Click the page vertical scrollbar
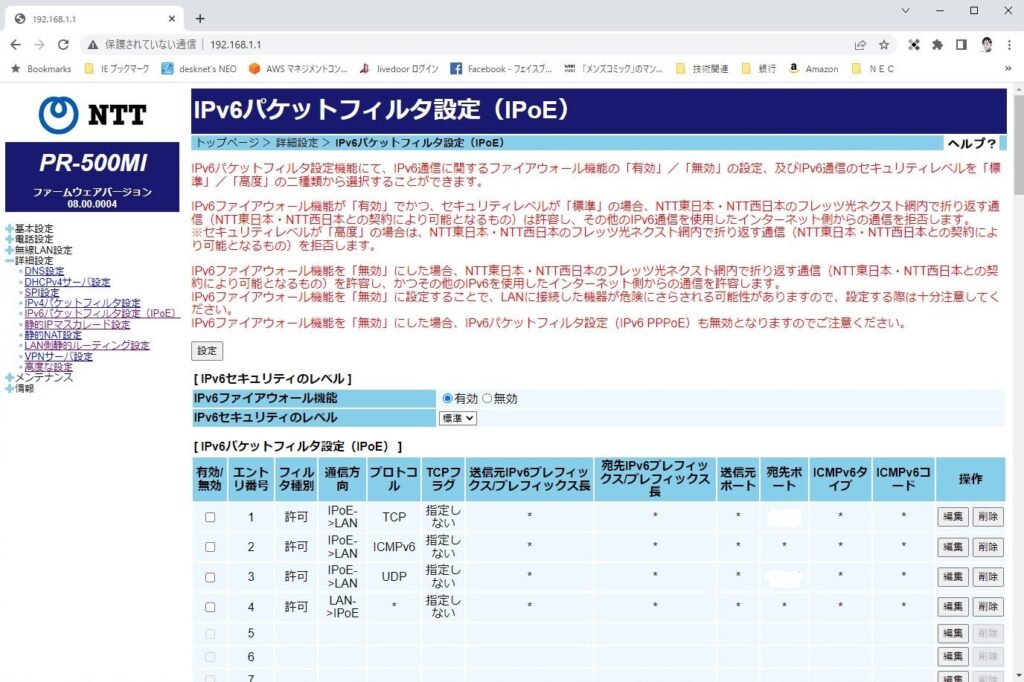Screen dimensions: 1024x682 [x=1016, y=400]
